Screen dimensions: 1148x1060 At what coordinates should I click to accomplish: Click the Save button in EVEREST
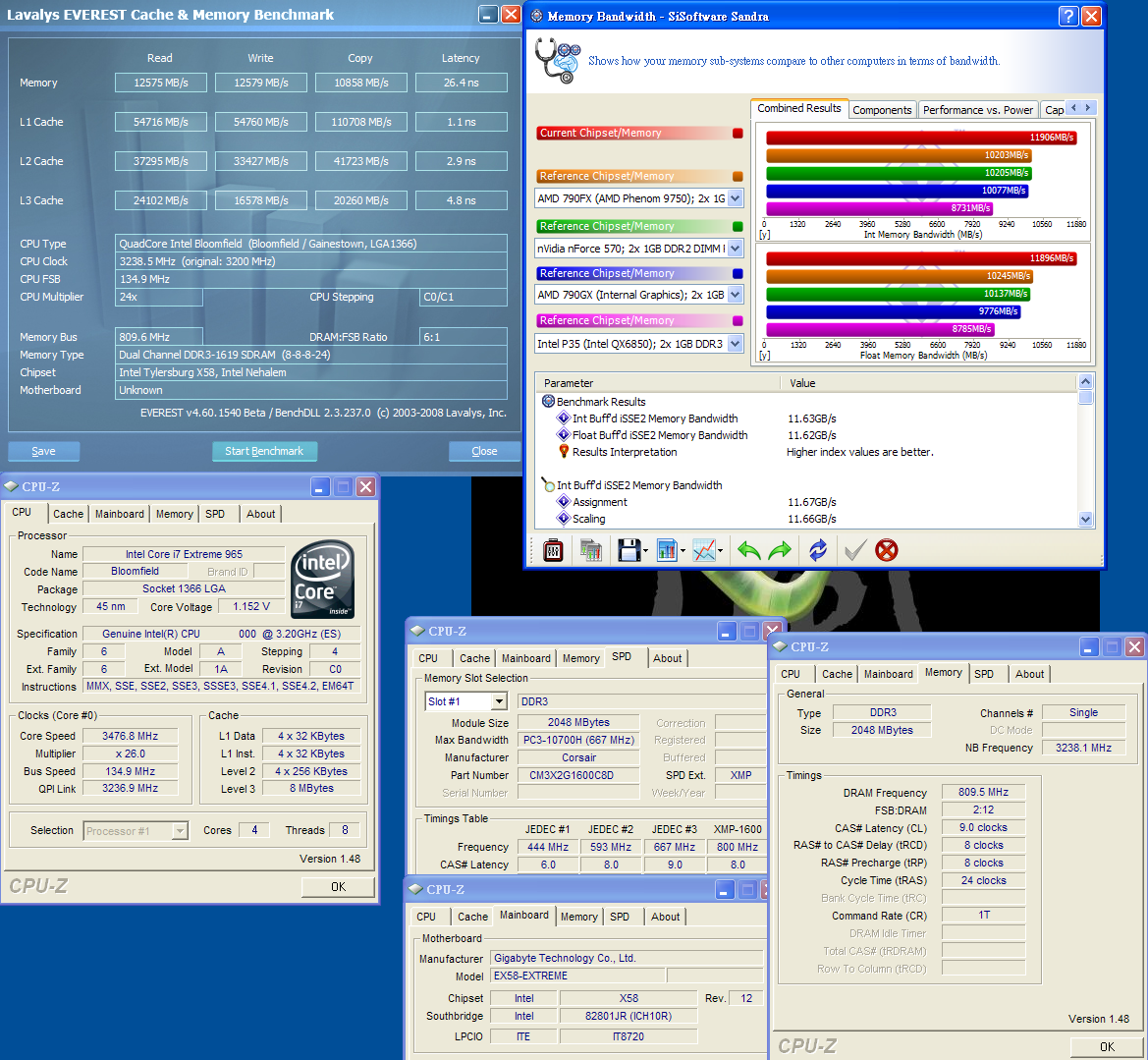click(43, 451)
